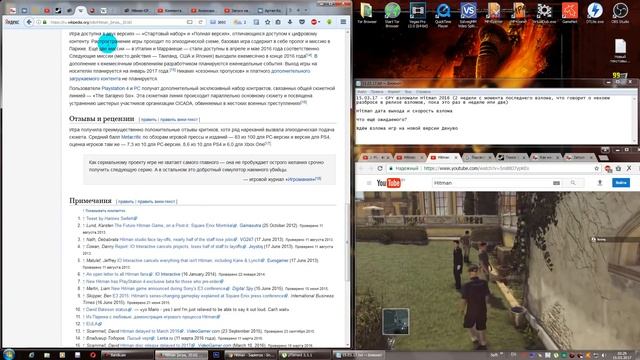Click inside Notepad text area
Viewport: 640px width, 360px height.
coord(494,119)
